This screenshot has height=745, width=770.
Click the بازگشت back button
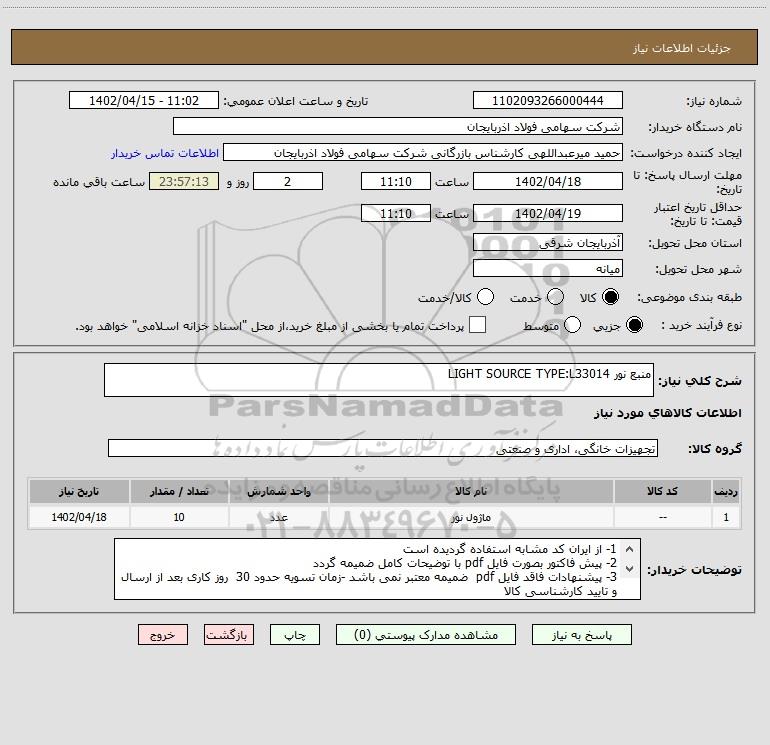229,635
